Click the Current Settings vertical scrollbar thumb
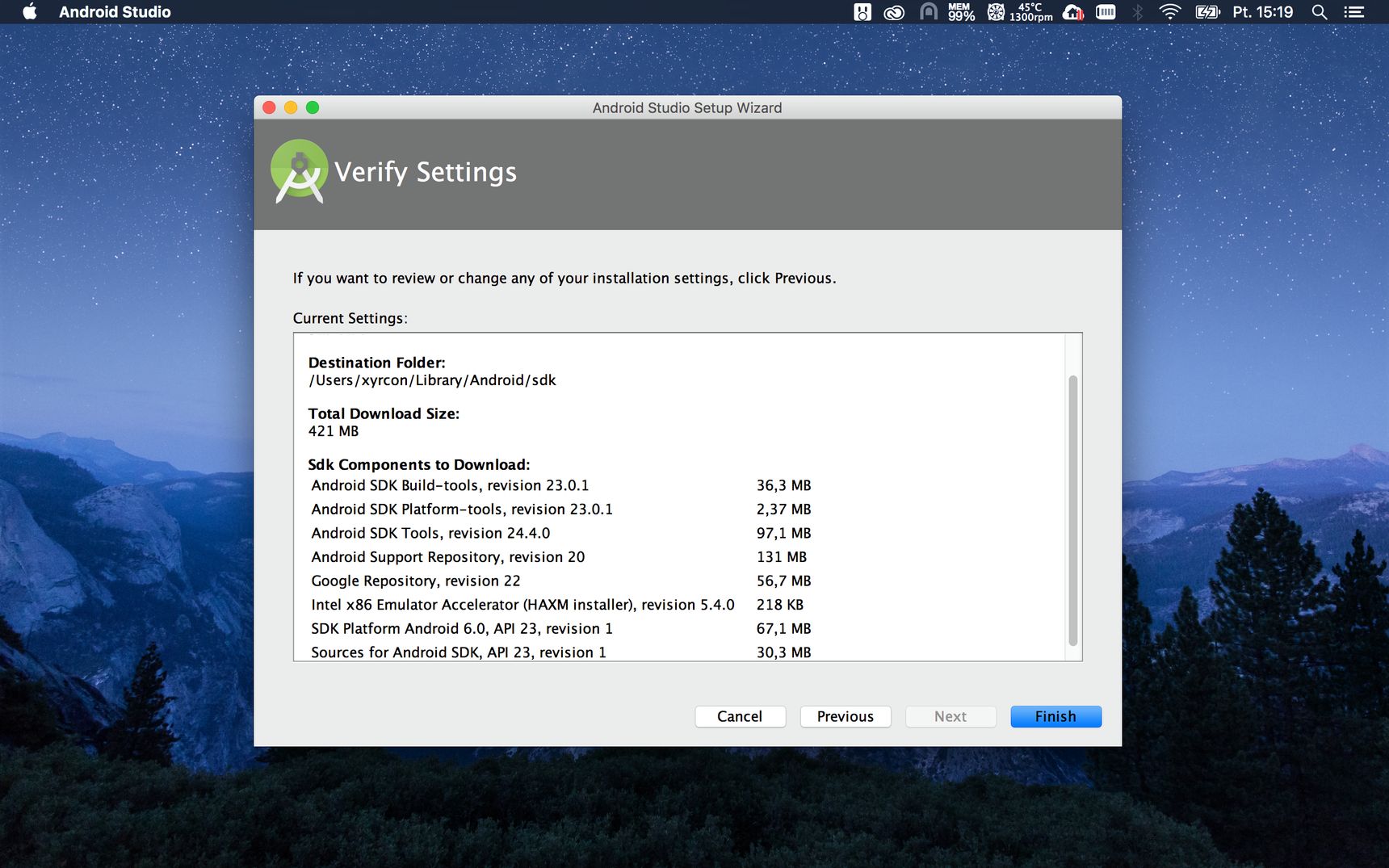1389x868 pixels. [1073, 510]
